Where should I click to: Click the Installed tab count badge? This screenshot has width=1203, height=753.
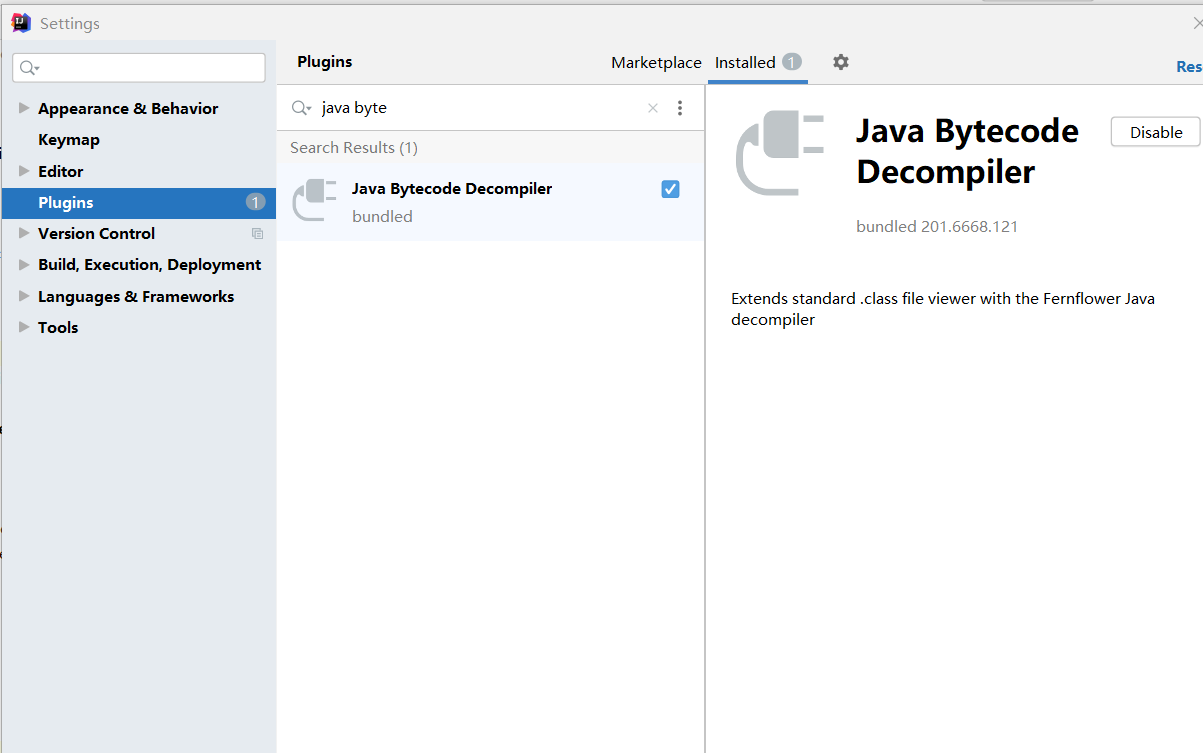pyautogui.click(x=792, y=62)
